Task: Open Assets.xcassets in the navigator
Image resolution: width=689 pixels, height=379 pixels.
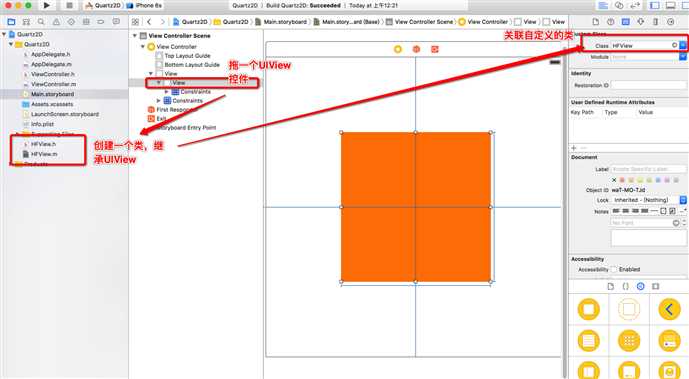Action: (52, 104)
